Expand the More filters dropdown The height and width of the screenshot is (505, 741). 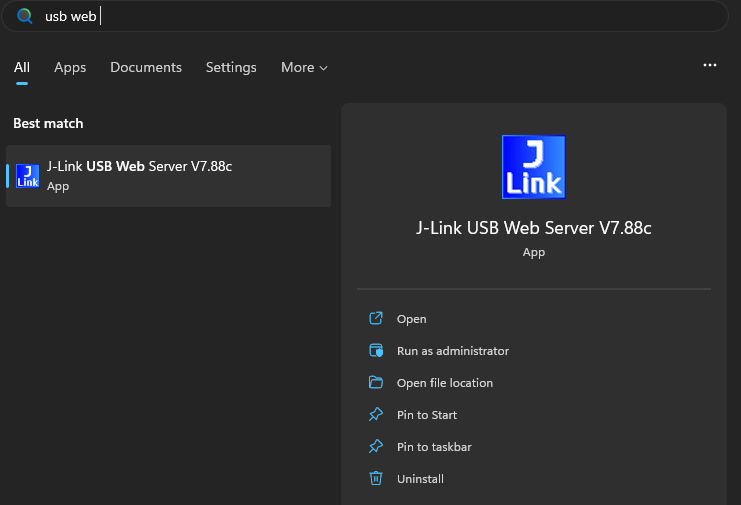click(304, 67)
